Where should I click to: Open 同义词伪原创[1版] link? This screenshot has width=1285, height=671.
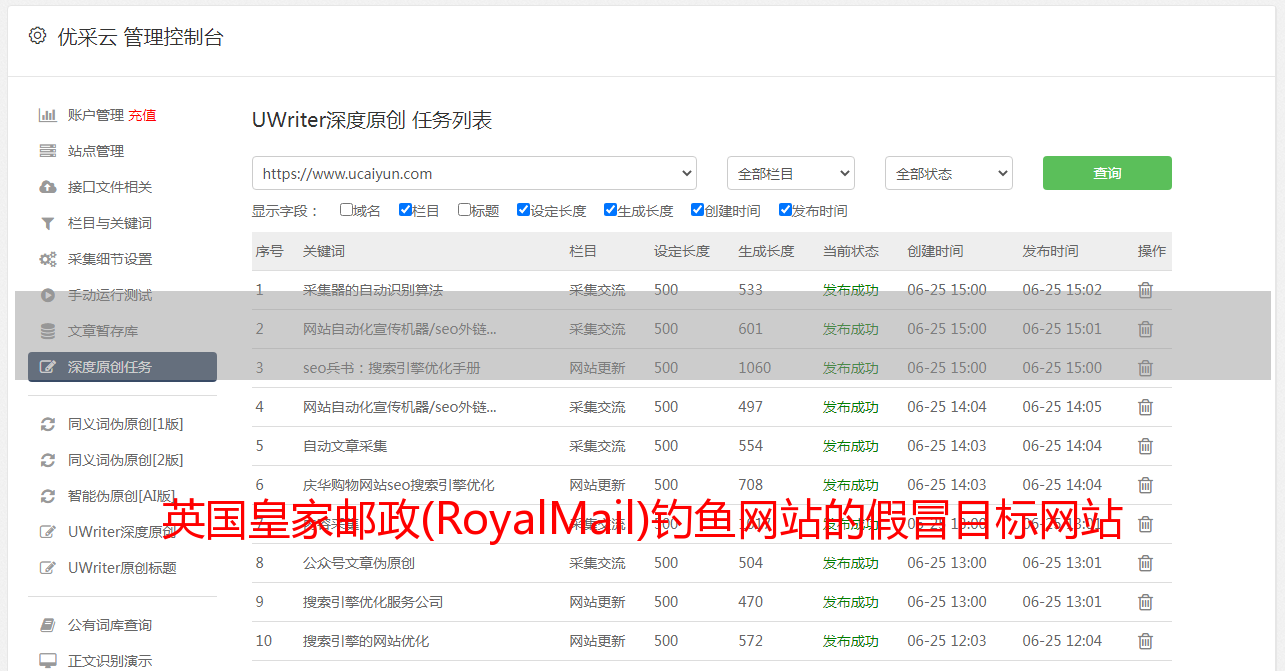coord(126,424)
